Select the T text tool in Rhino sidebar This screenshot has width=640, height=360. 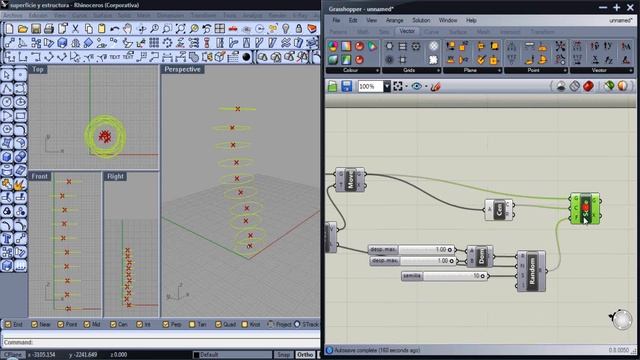(x=7, y=238)
